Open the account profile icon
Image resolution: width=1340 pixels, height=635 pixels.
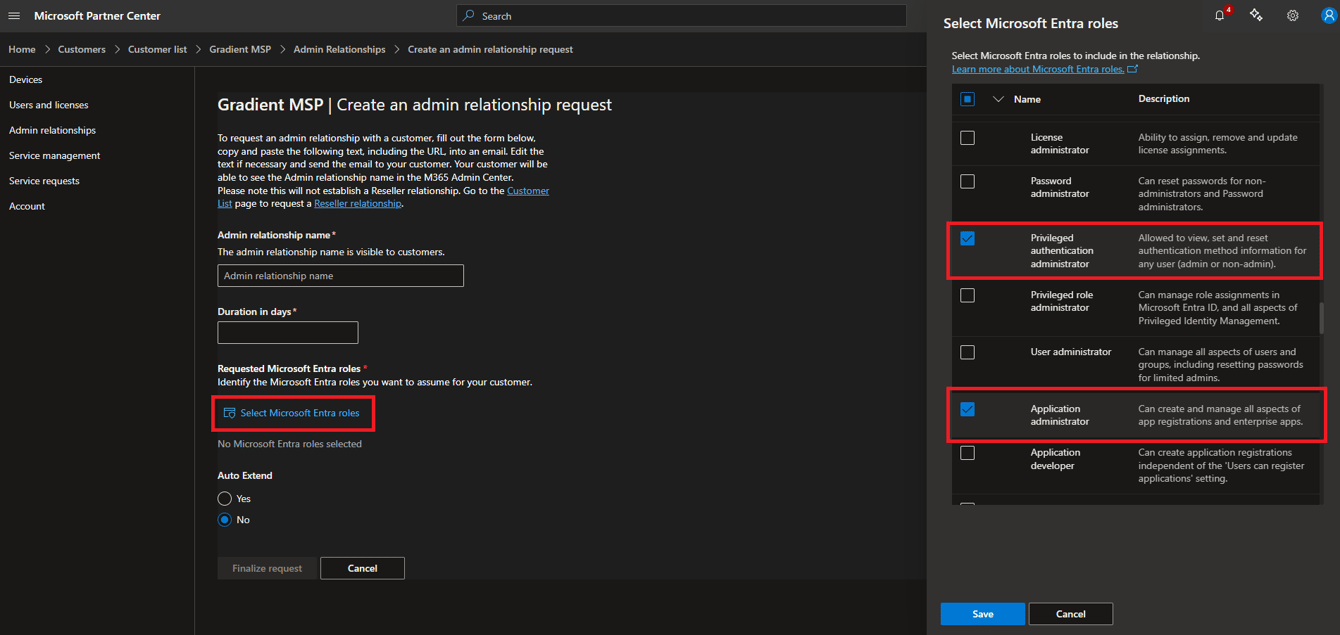coord(1326,15)
